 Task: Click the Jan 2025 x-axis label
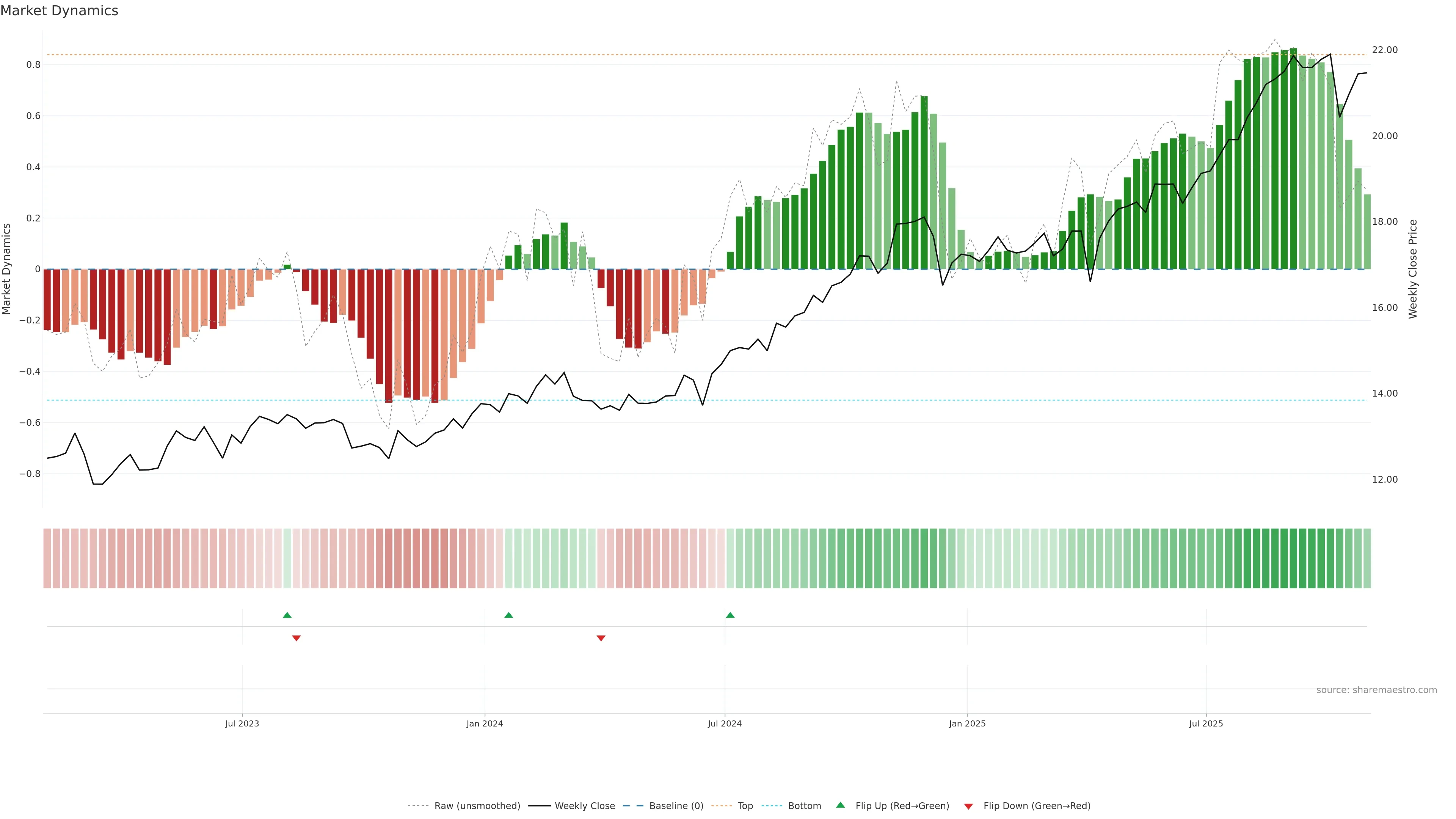[967, 723]
